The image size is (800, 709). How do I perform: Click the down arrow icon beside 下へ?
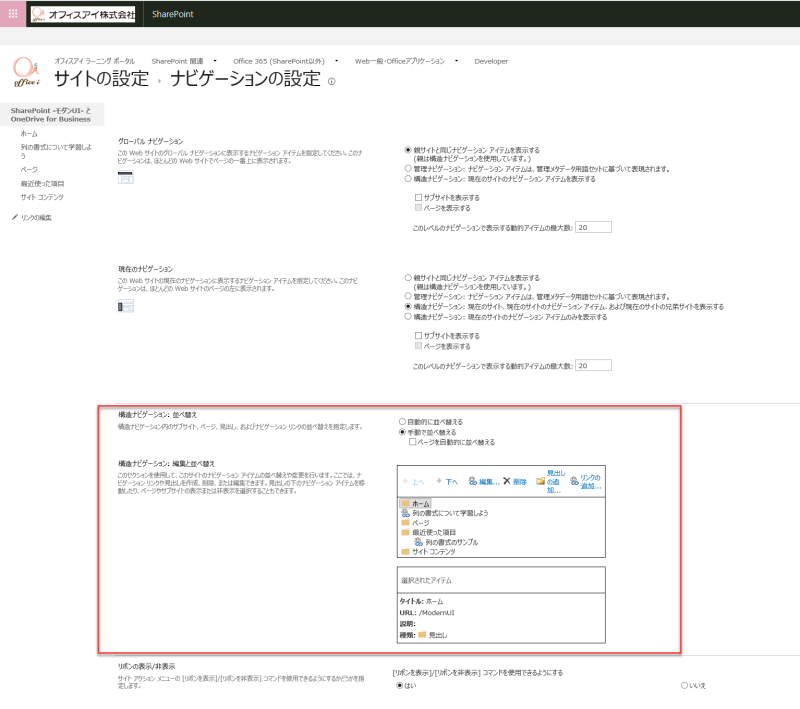pyautogui.click(x=439, y=481)
